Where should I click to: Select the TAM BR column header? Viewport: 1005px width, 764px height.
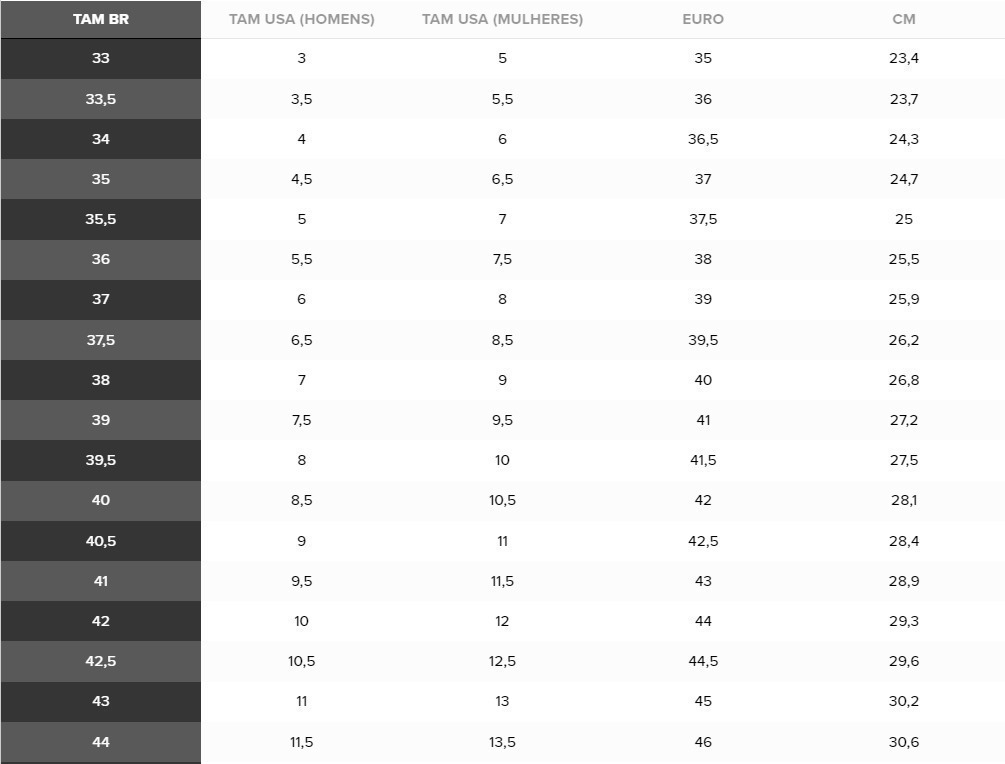101,19
